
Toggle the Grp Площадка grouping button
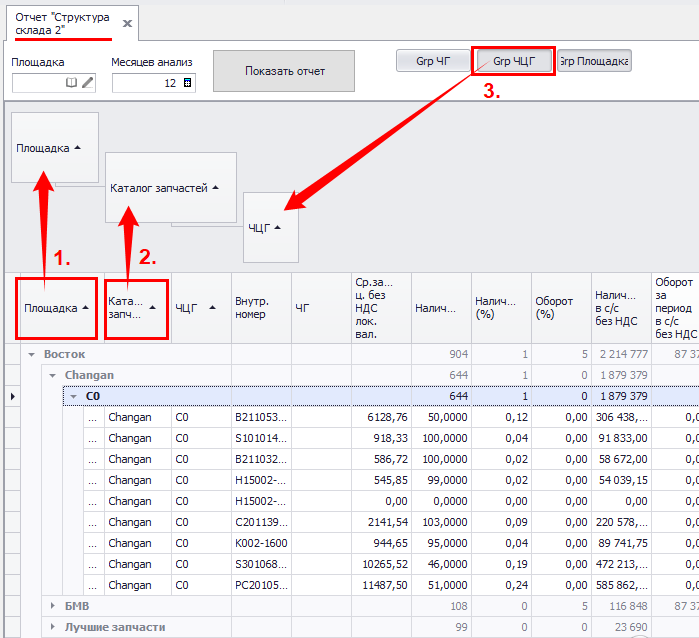point(594,62)
